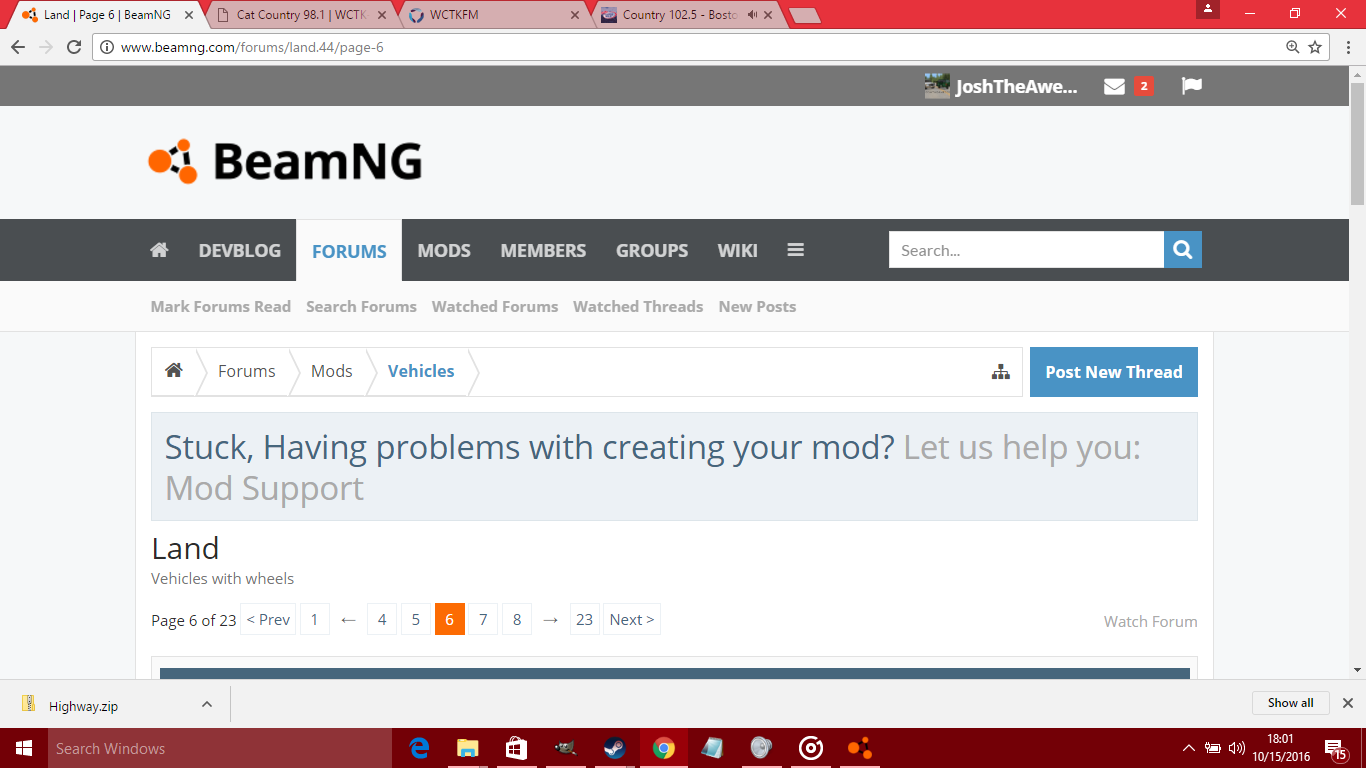
Task: Jump to page 23
Action: pyautogui.click(x=585, y=620)
